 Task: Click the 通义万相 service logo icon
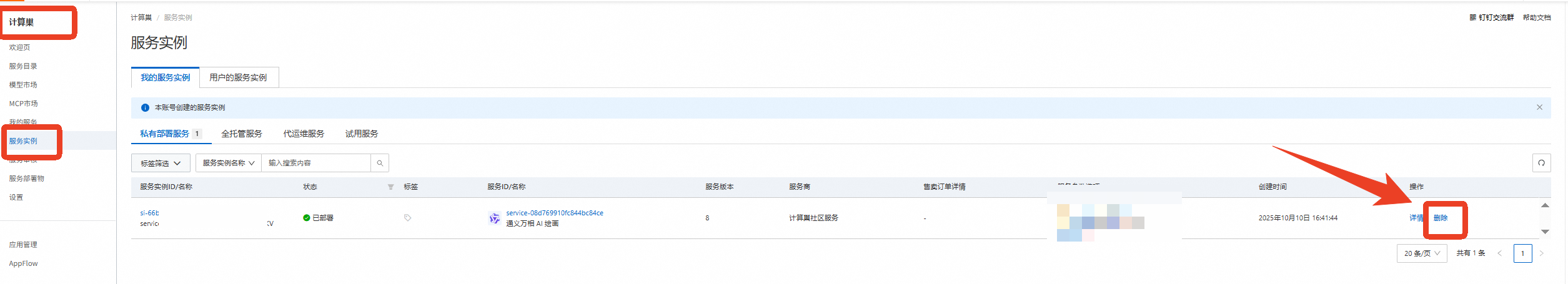click(x=494, y=218)
